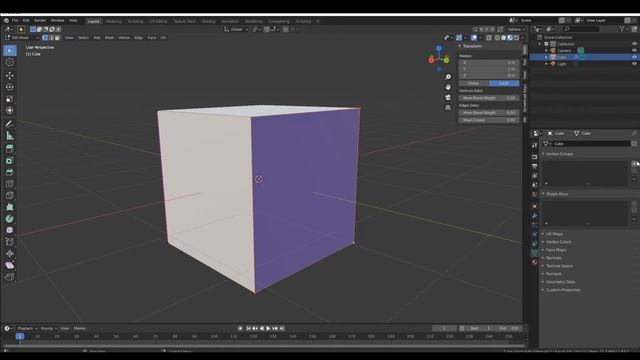640x360 pixels.
Task: Open the Modifier properties wrench tab
Action: [x=535, y=215]
